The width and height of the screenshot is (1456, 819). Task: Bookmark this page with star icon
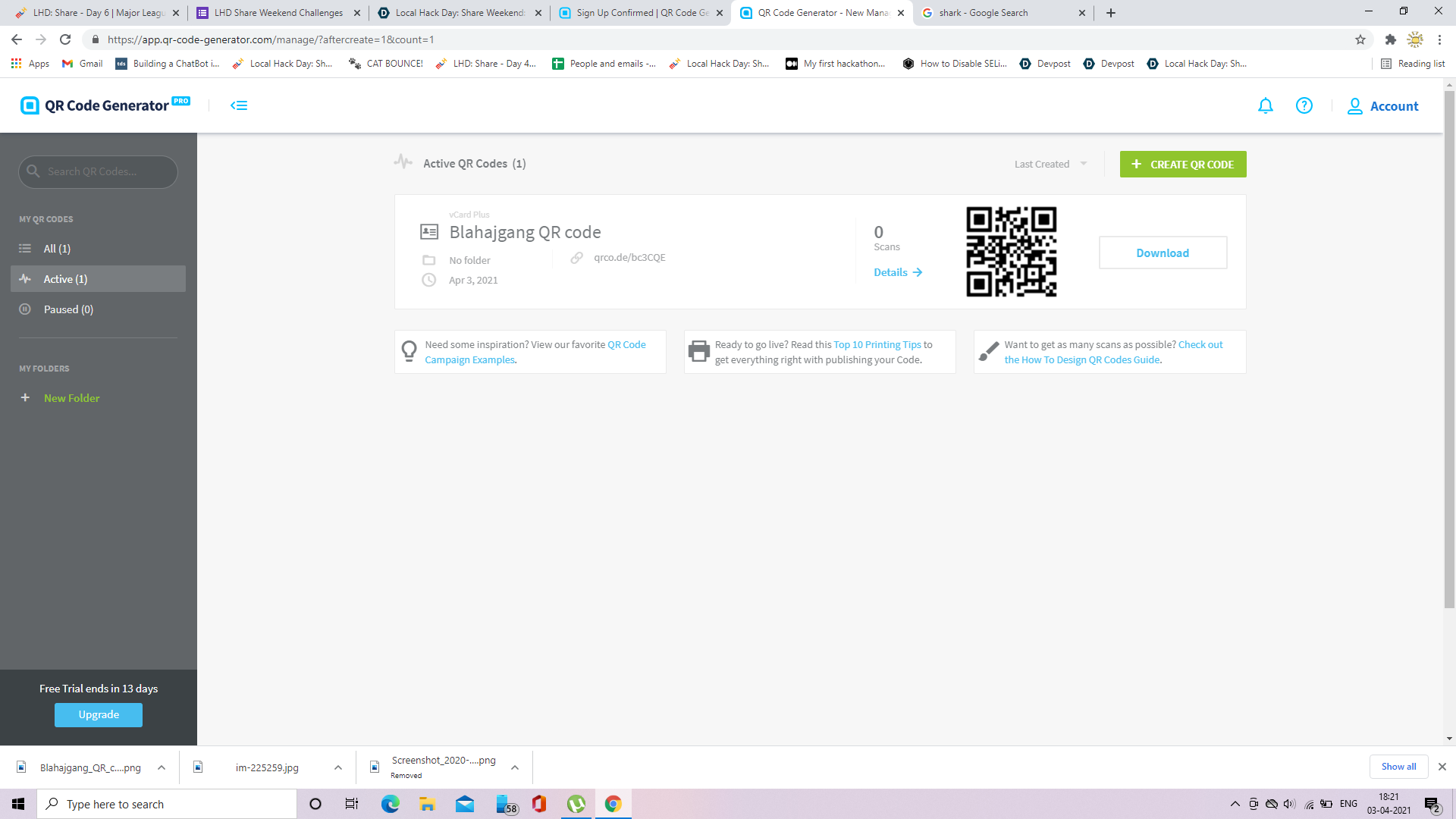(x=1360, y=39)
